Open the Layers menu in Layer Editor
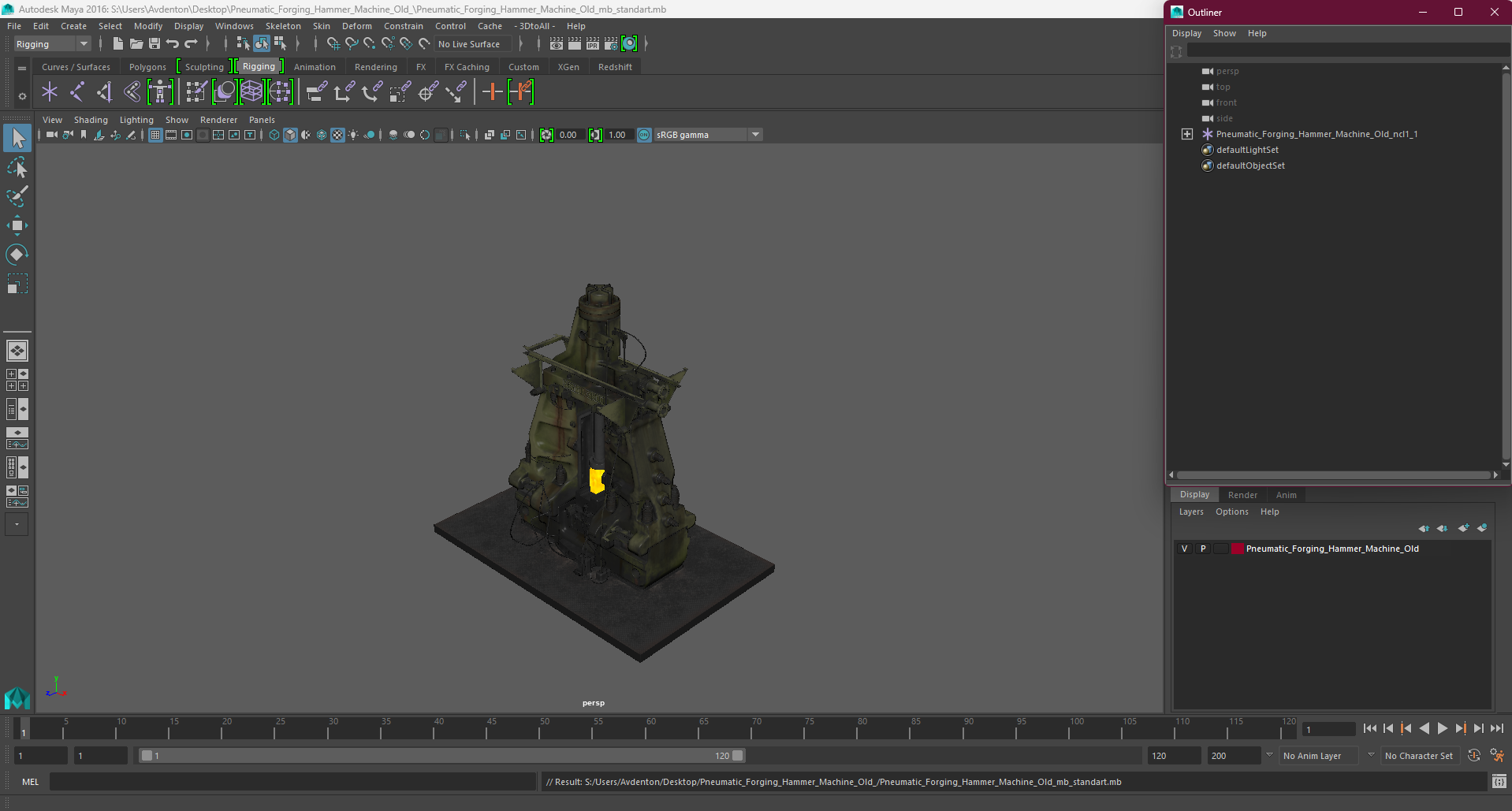This screenshot has width=1512, height=811. tap(1191, 512)
